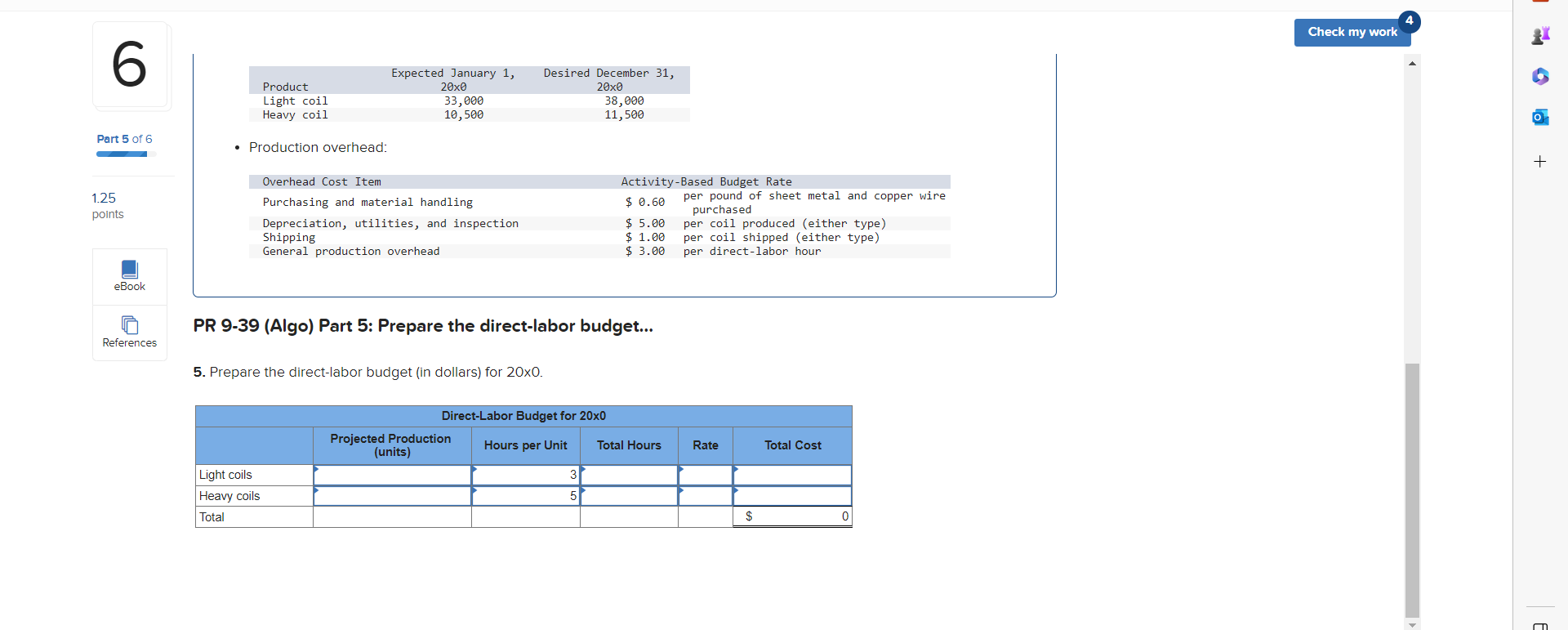The image size is (1568, 630).
Task: Click the 'Rate' column header
Action: click(x=706, y=445)
